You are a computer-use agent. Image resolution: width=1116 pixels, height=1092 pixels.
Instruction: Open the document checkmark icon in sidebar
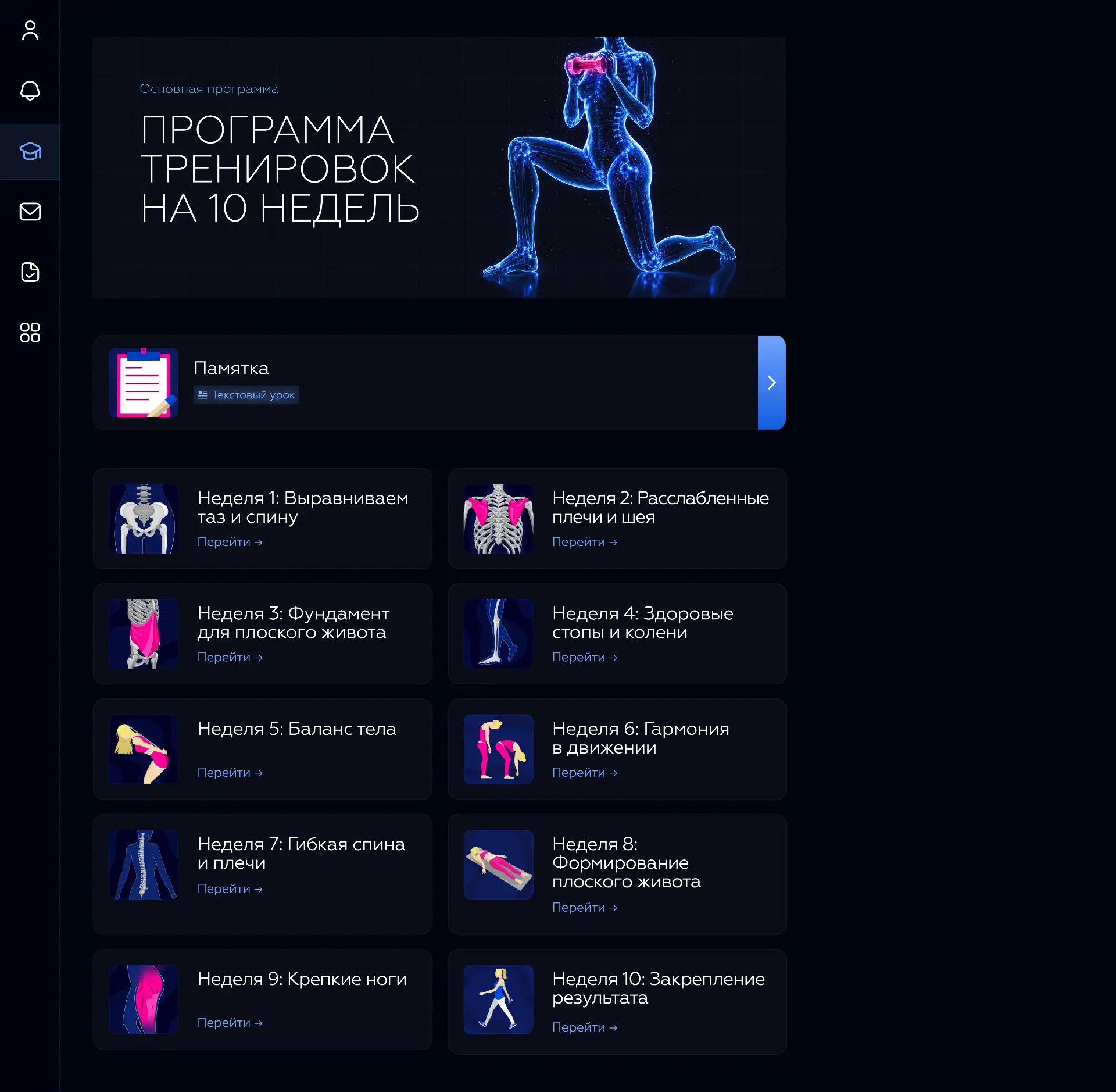pos(30,272)
